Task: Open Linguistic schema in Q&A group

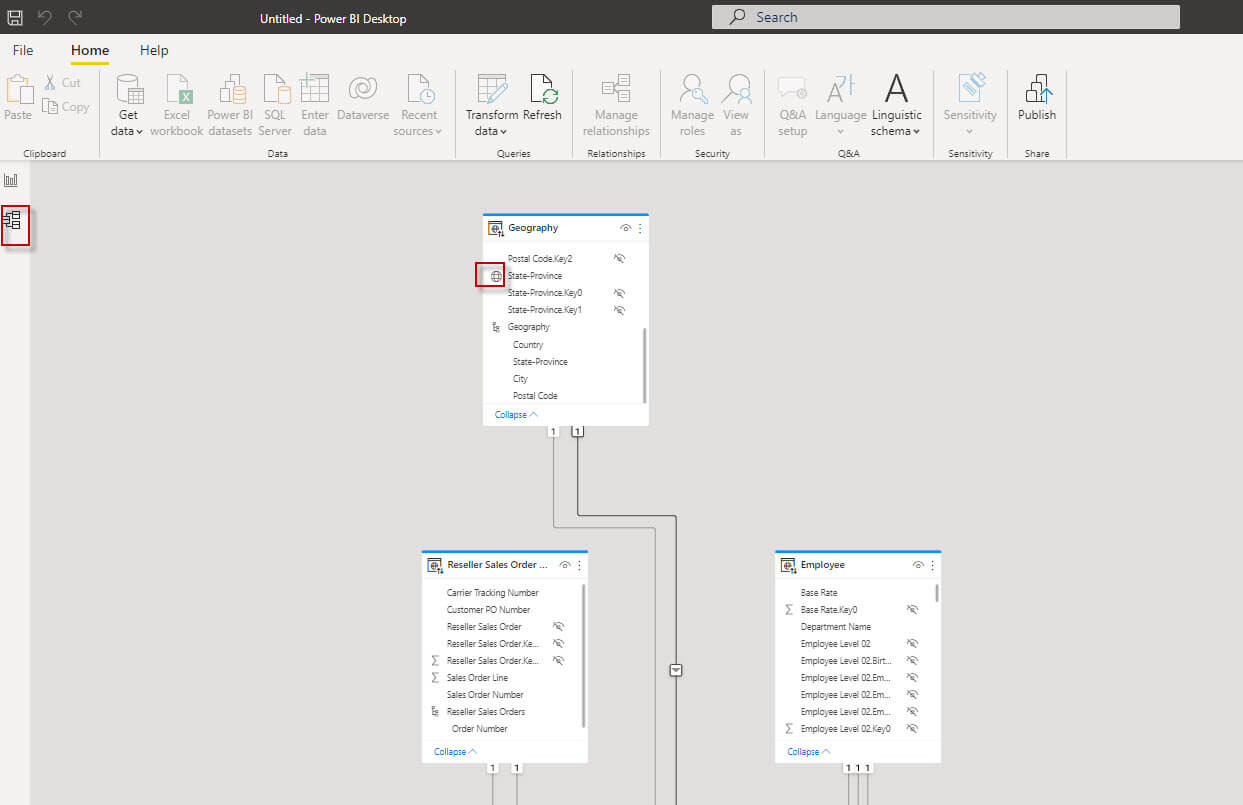Action: [x=896, y=105]
